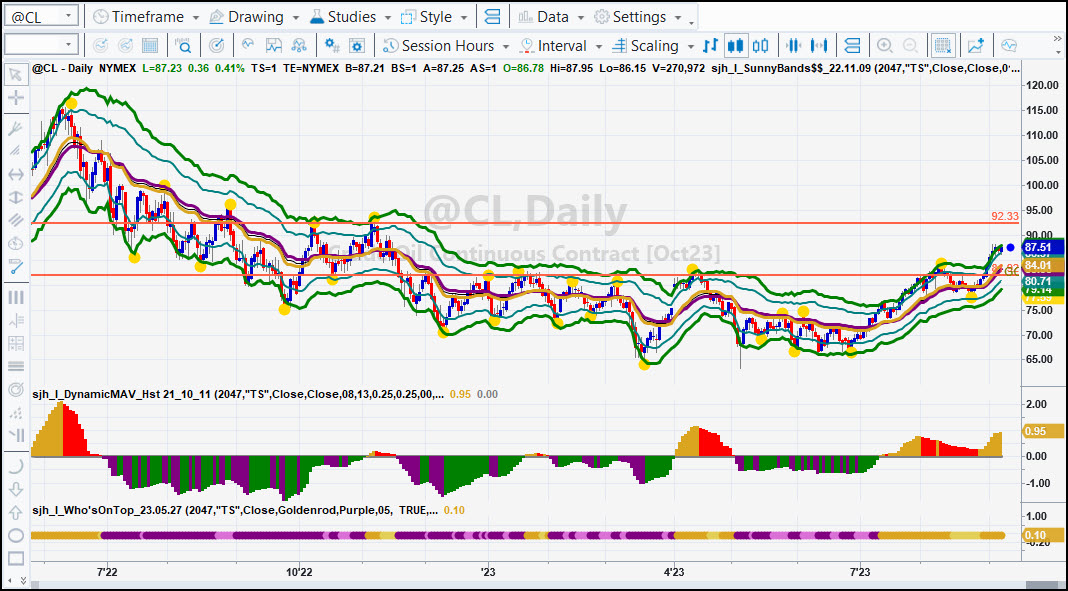The height and width of the screenshot is (591, 1068).
Task: Click the small wave analysis icon
Action: (x=248, y=46)
